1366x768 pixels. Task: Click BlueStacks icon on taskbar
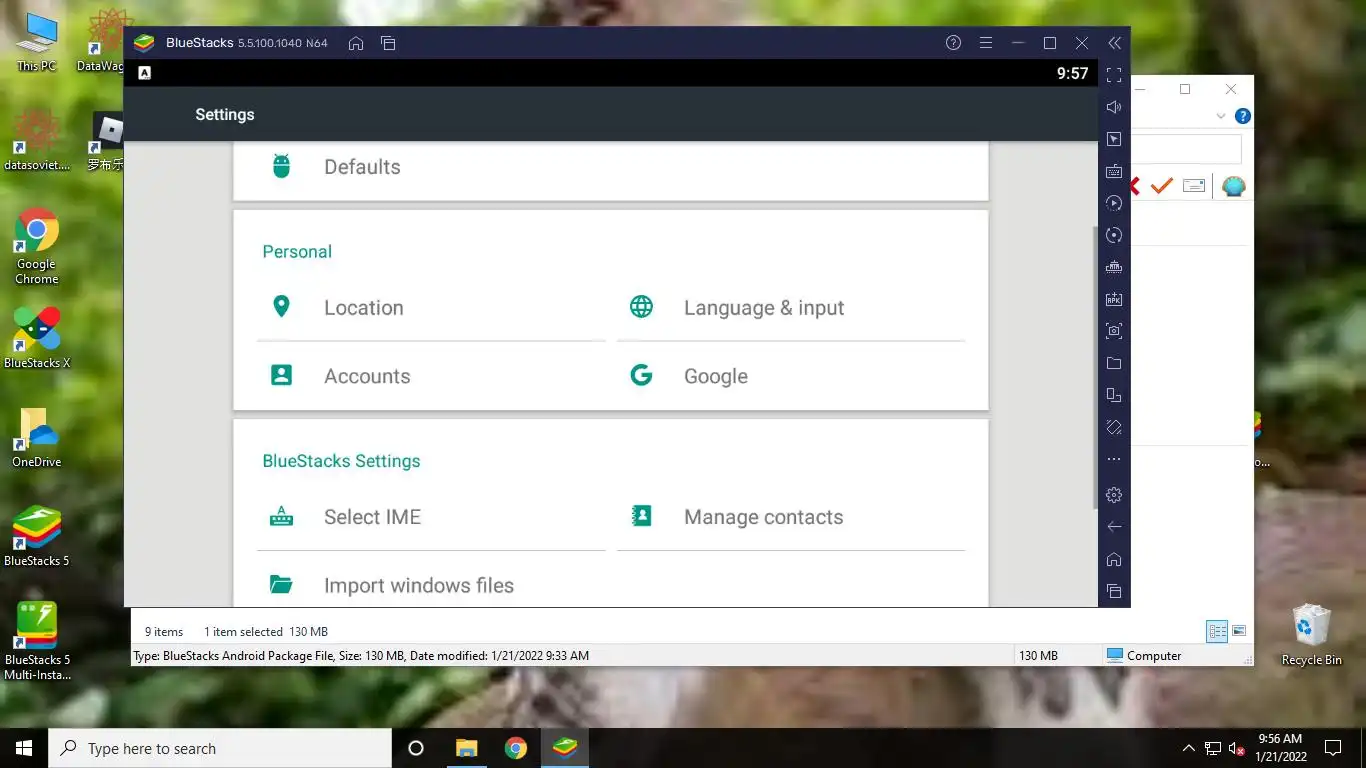pos(565,748)
